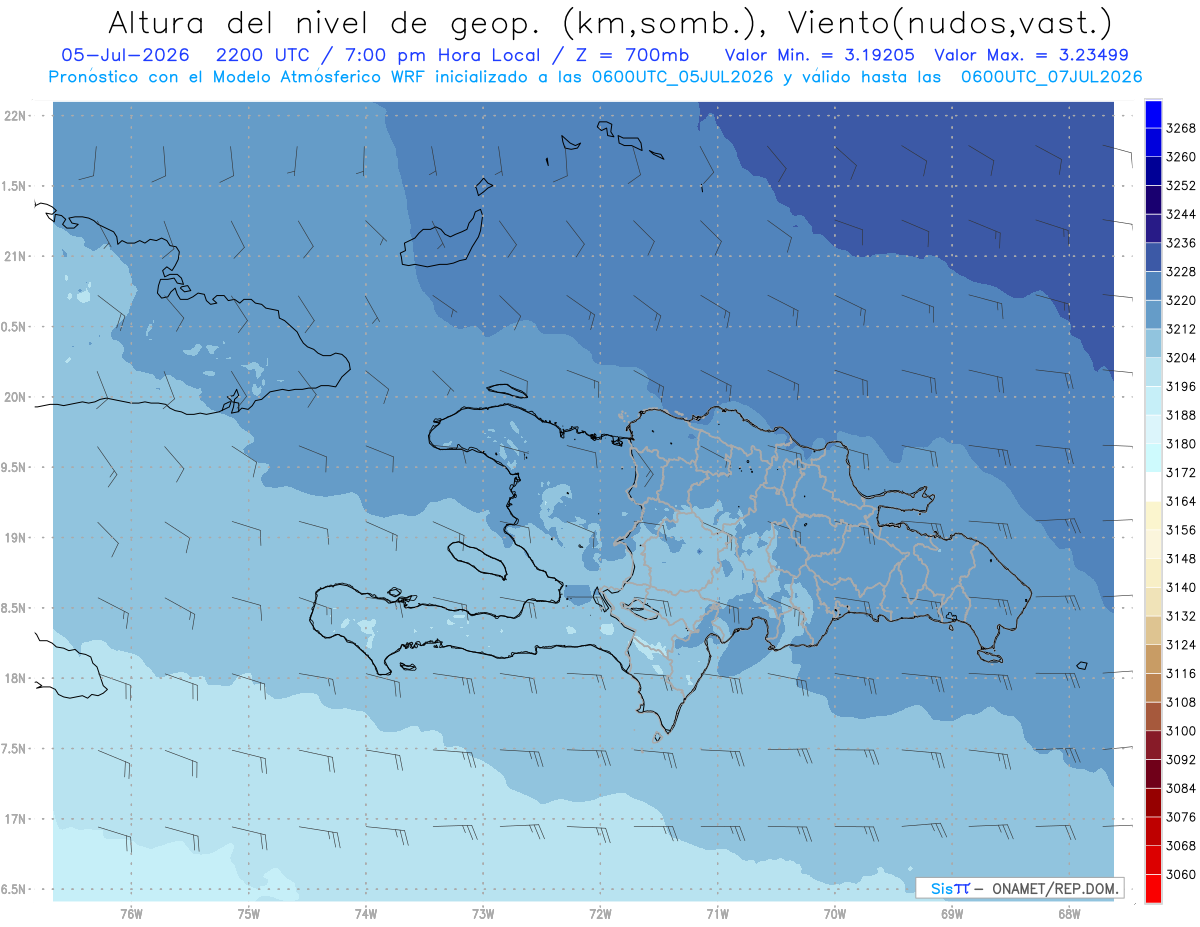Screen dimensions: 1200x927
Task: Pick the dark red swatch between 3092 and 3084
Action: (x=1153, y=773)
